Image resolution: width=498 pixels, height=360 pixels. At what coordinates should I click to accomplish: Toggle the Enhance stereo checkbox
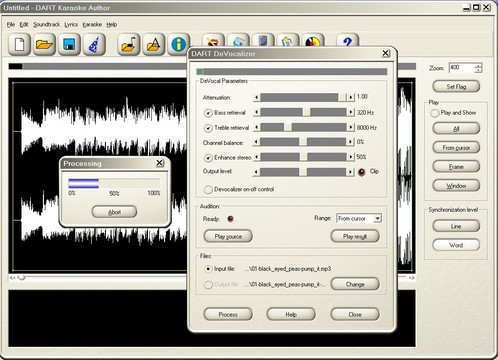pos(208,157)
